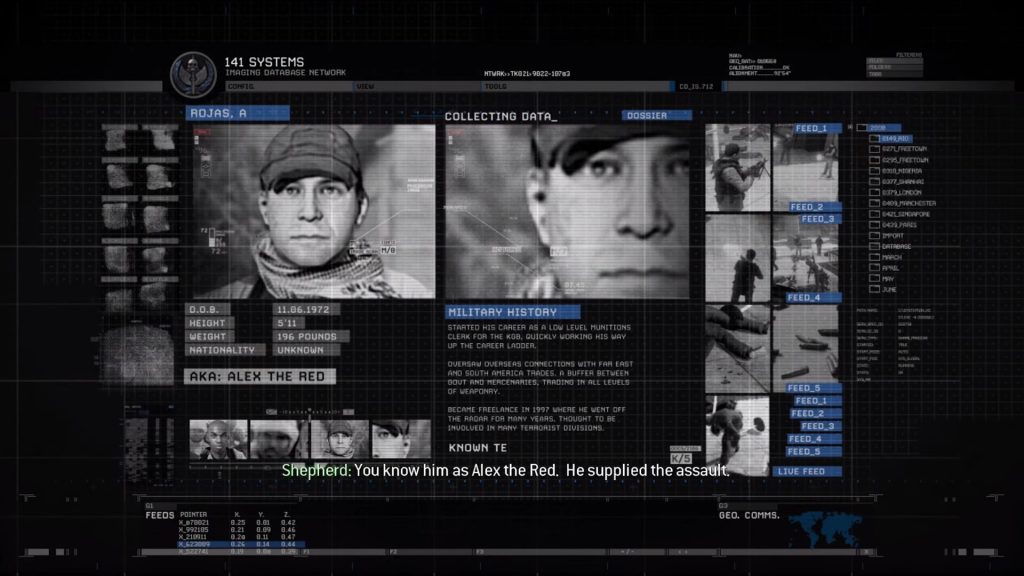Click the AKA: ALEX THE RED label

(260, 377)
